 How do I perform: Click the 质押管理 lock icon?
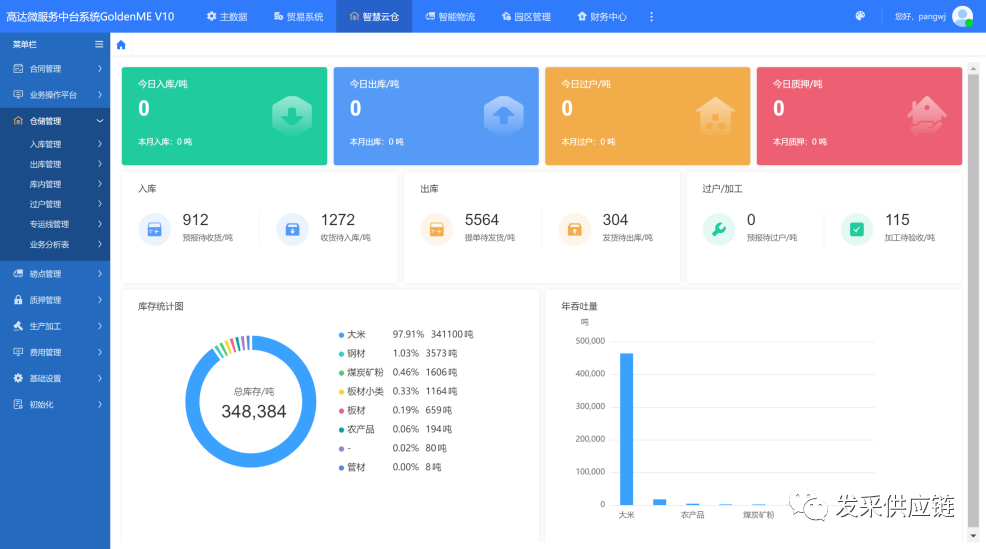coord(18,300)
